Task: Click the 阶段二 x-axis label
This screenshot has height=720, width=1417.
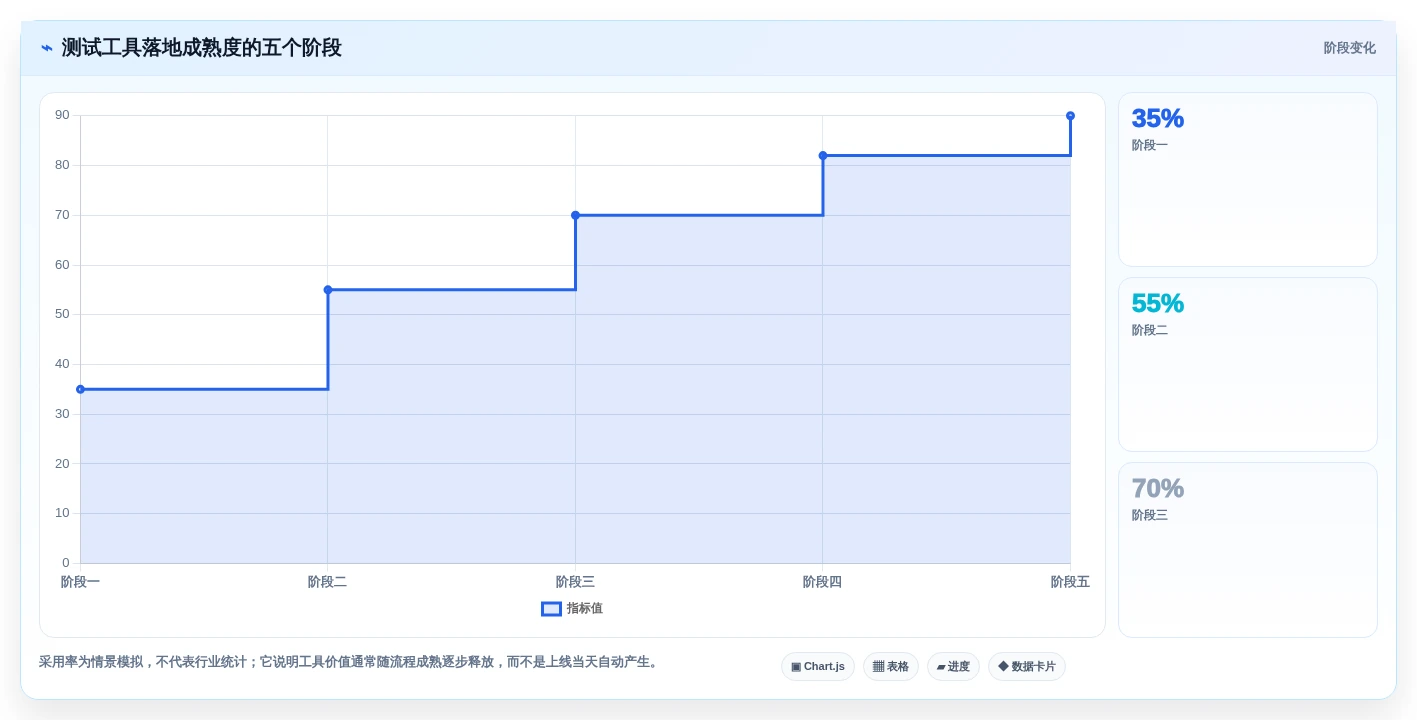Action: (327, 582)
